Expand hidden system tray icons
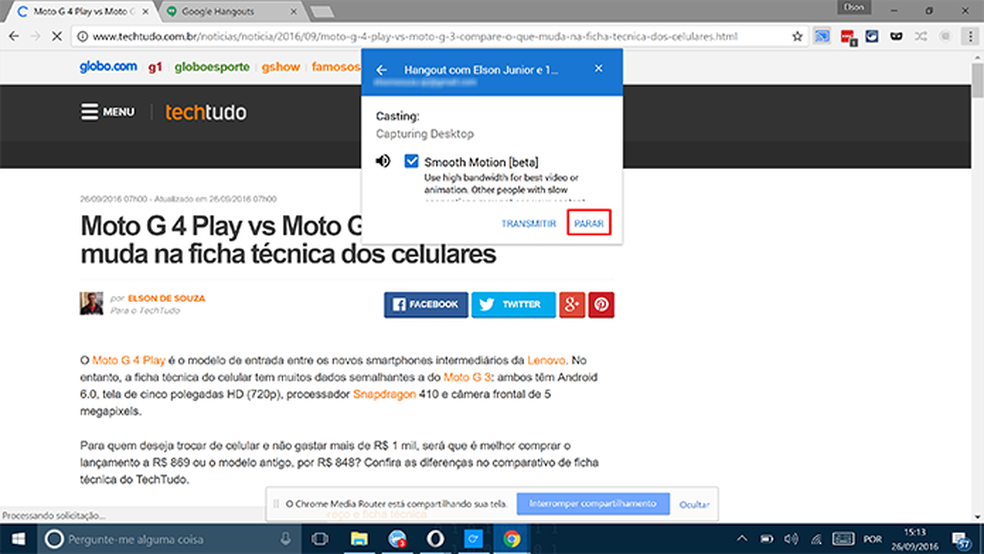 (742, 538)
